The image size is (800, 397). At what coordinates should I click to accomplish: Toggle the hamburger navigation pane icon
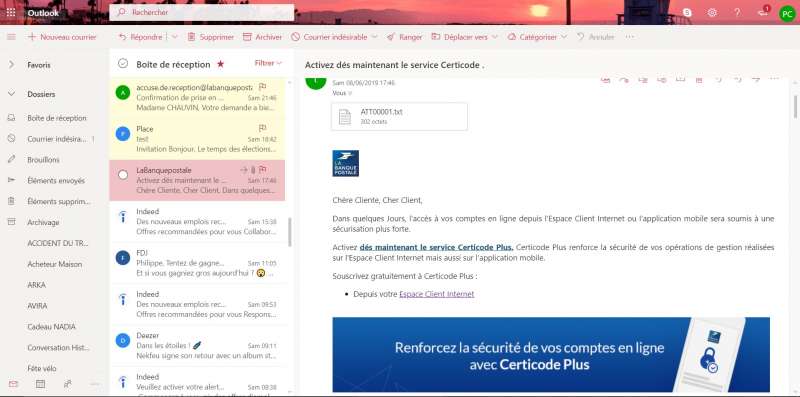(11, 37)
